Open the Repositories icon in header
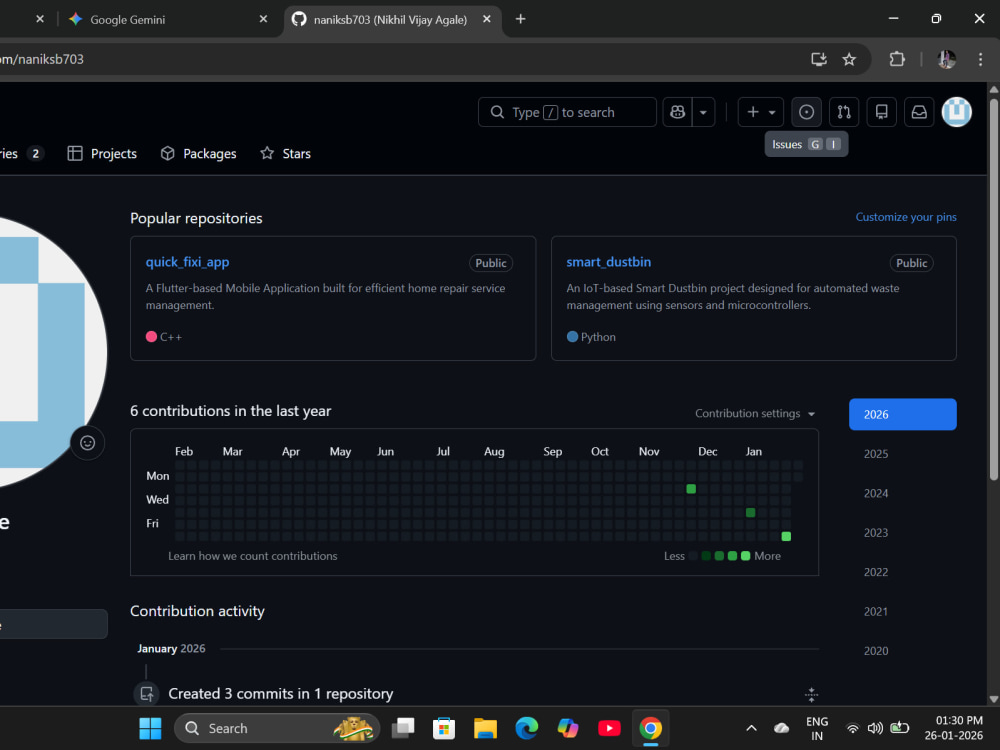1000x750 pixels. tap(881, 112)
